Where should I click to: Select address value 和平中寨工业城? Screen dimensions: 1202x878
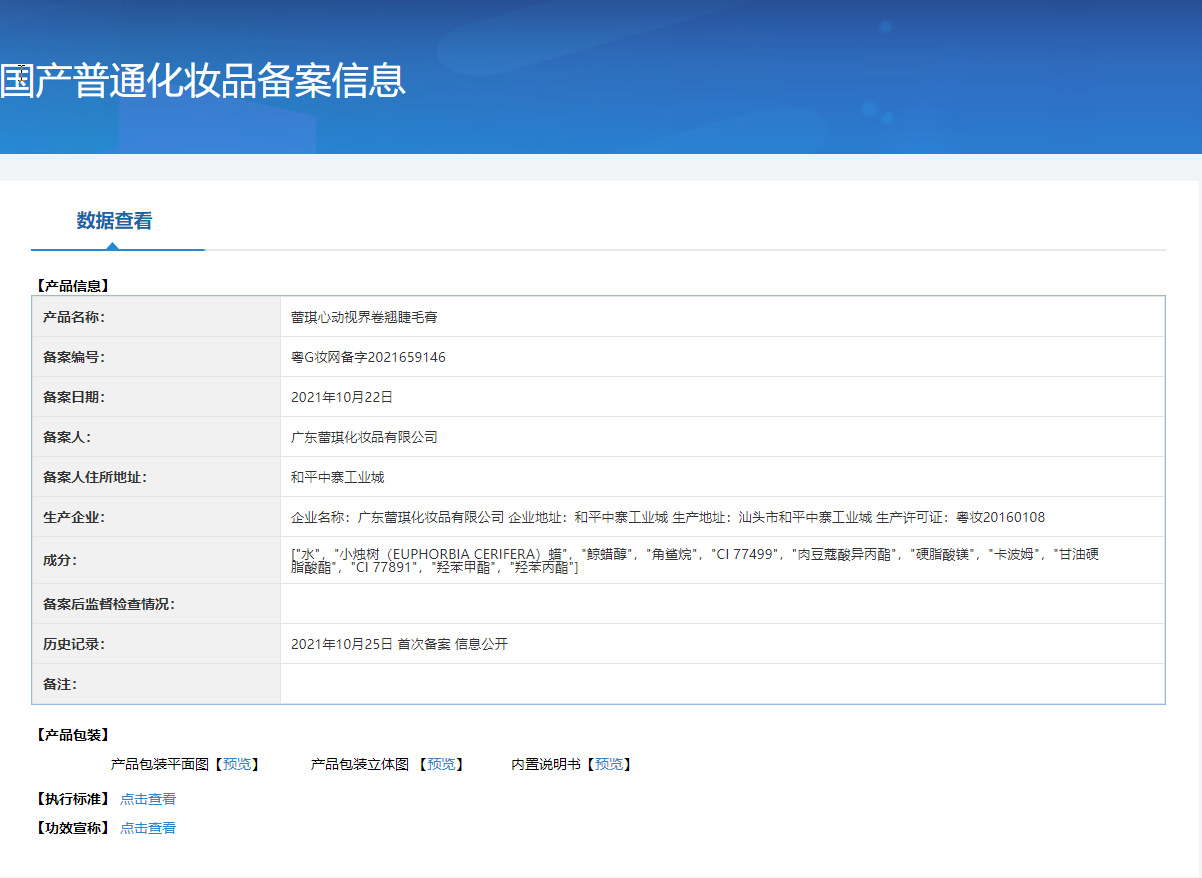coord(337,477)
